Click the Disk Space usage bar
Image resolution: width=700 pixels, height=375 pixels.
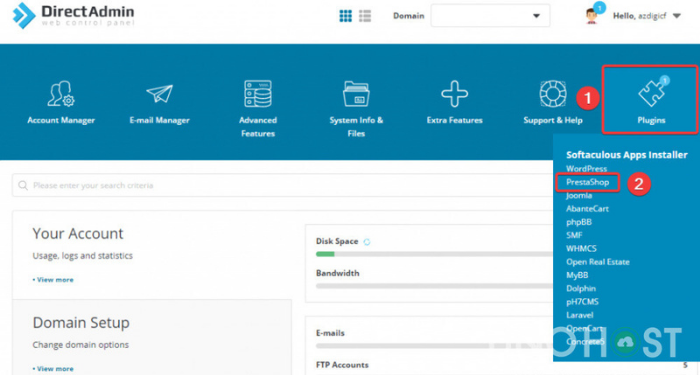point(434,254)
